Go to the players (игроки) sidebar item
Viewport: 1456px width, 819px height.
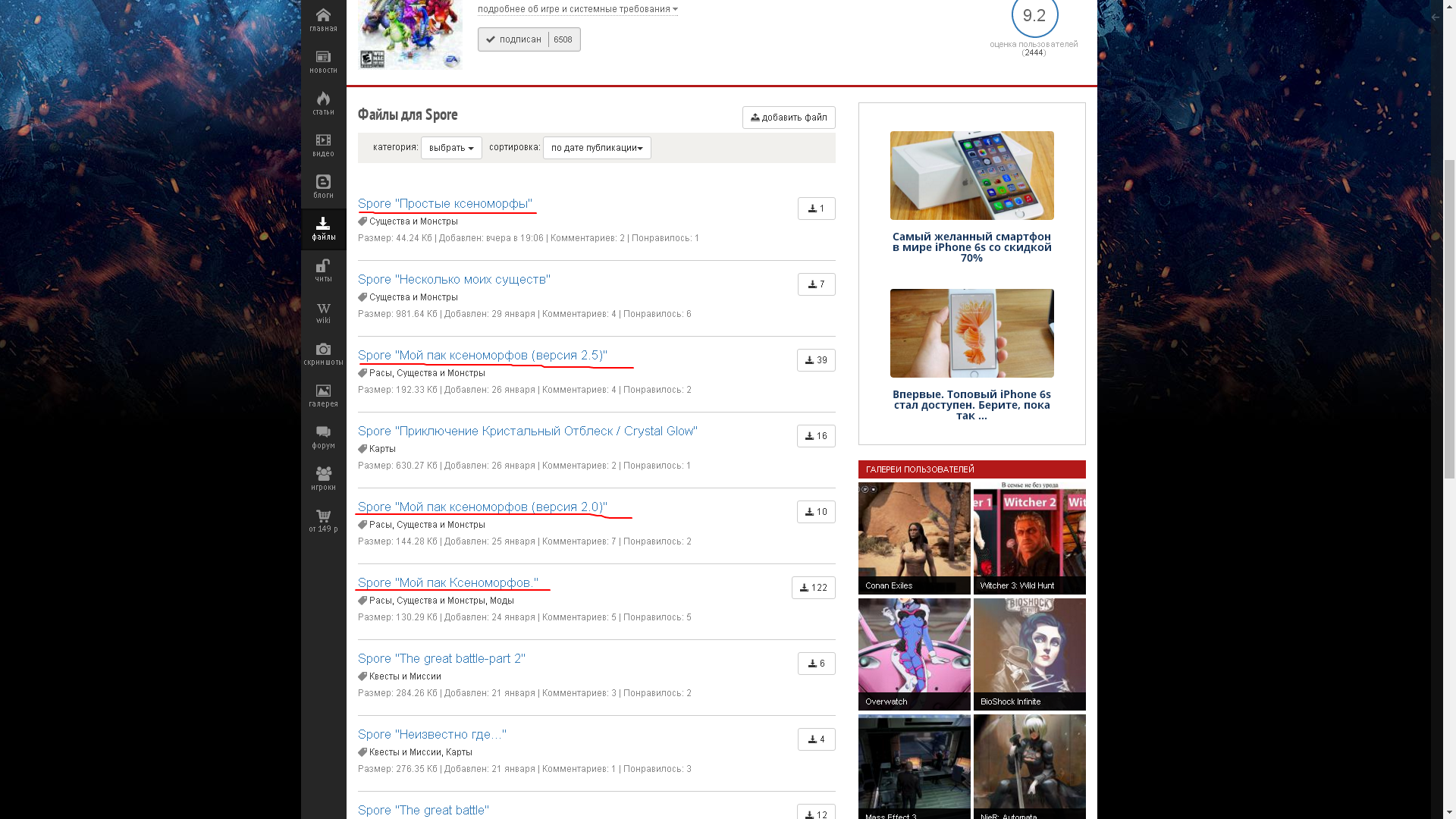point(323,479)
